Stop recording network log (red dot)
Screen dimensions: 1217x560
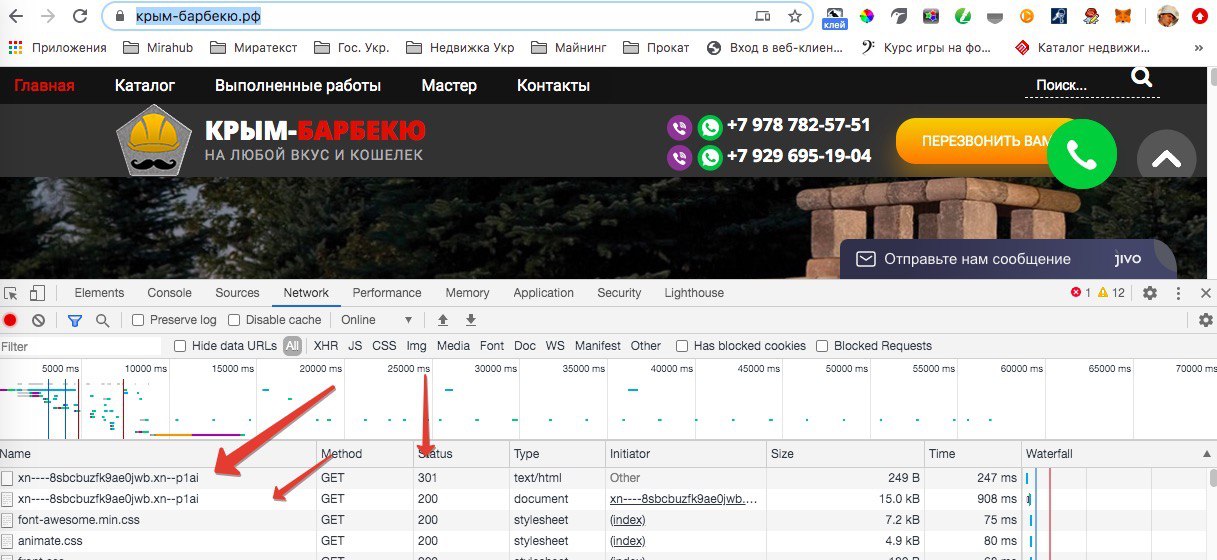(10, 320)
